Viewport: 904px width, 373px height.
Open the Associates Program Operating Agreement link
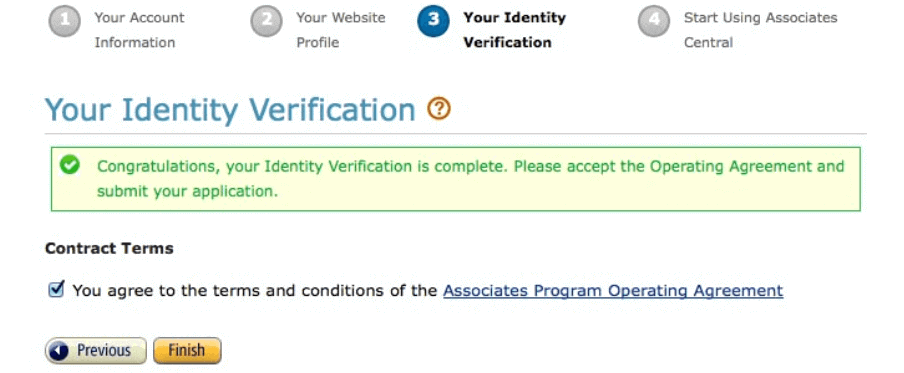613,291
